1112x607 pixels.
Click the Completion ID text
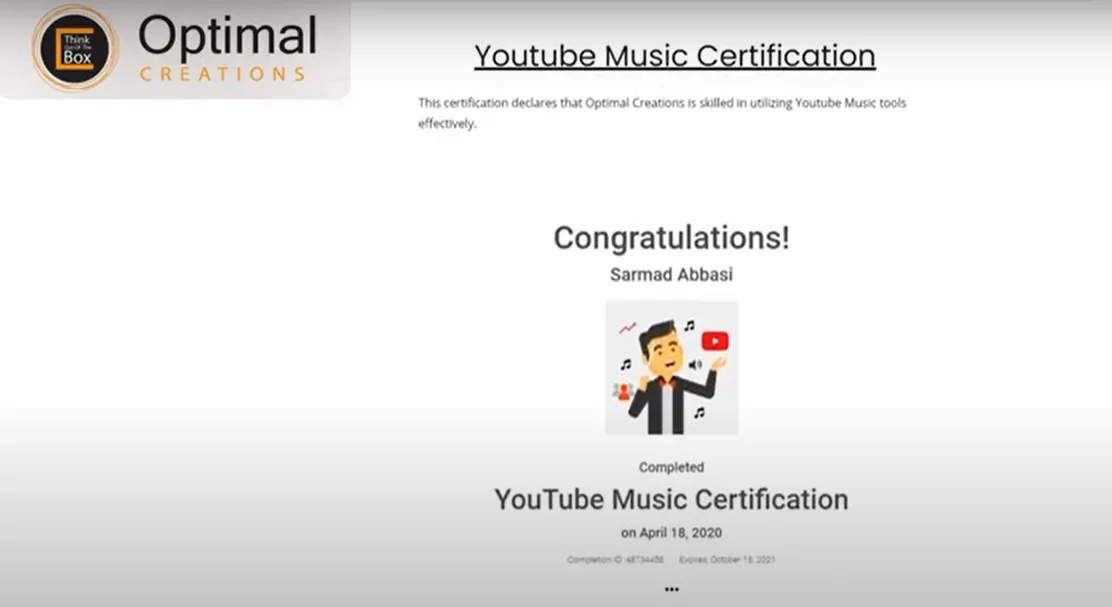pos(615,559)
